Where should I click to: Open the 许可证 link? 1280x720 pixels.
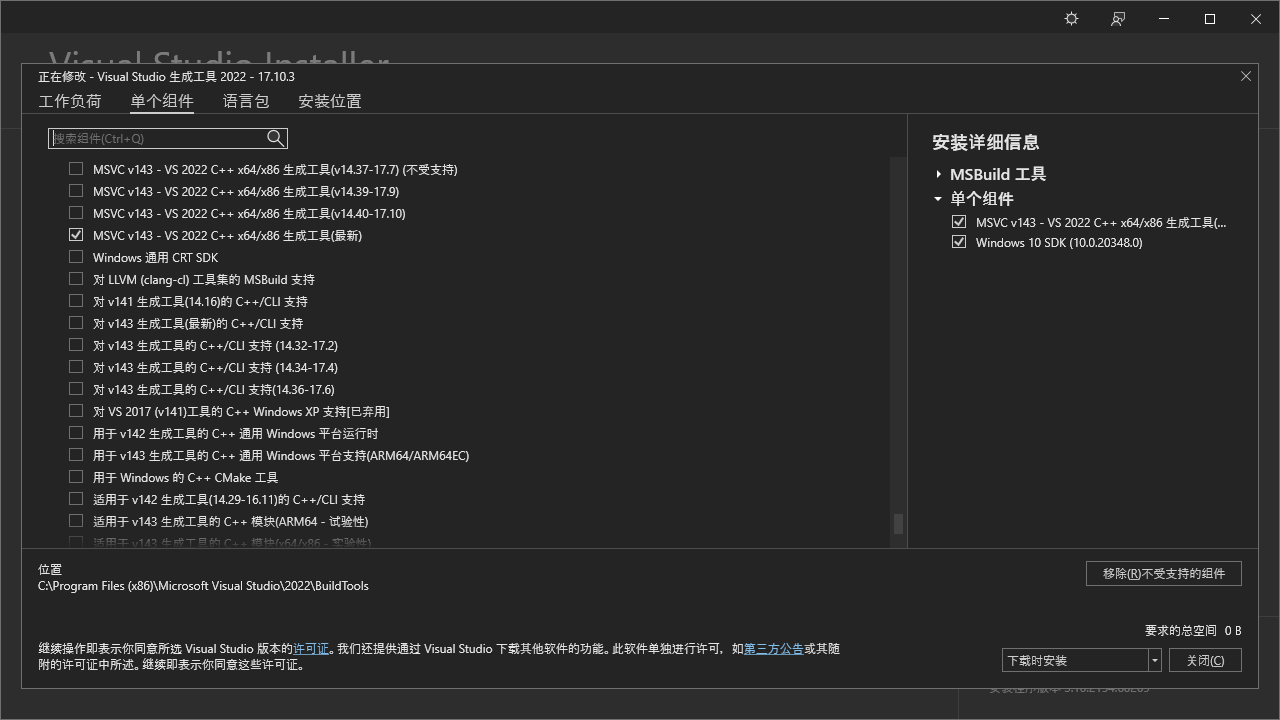(x=311, y=649)
